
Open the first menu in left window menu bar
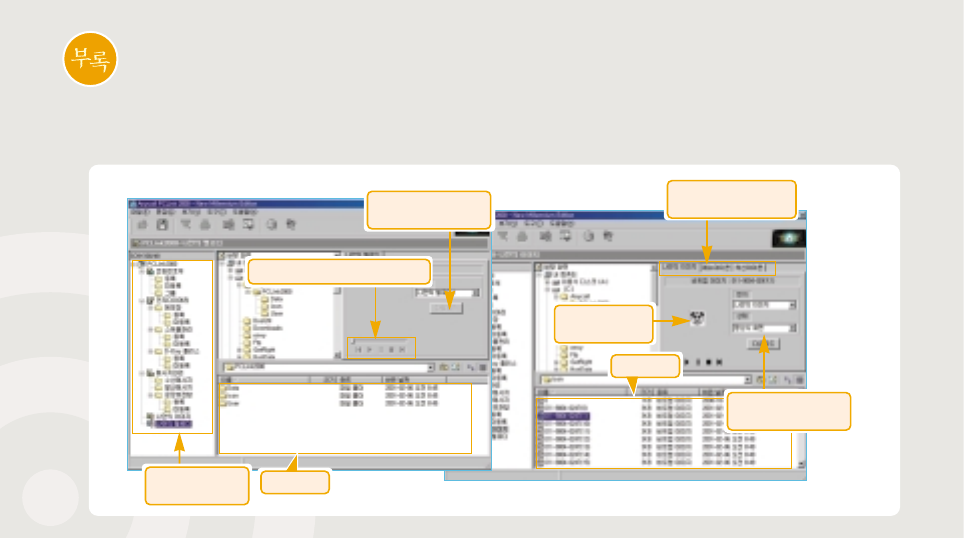tap(139, 212)
